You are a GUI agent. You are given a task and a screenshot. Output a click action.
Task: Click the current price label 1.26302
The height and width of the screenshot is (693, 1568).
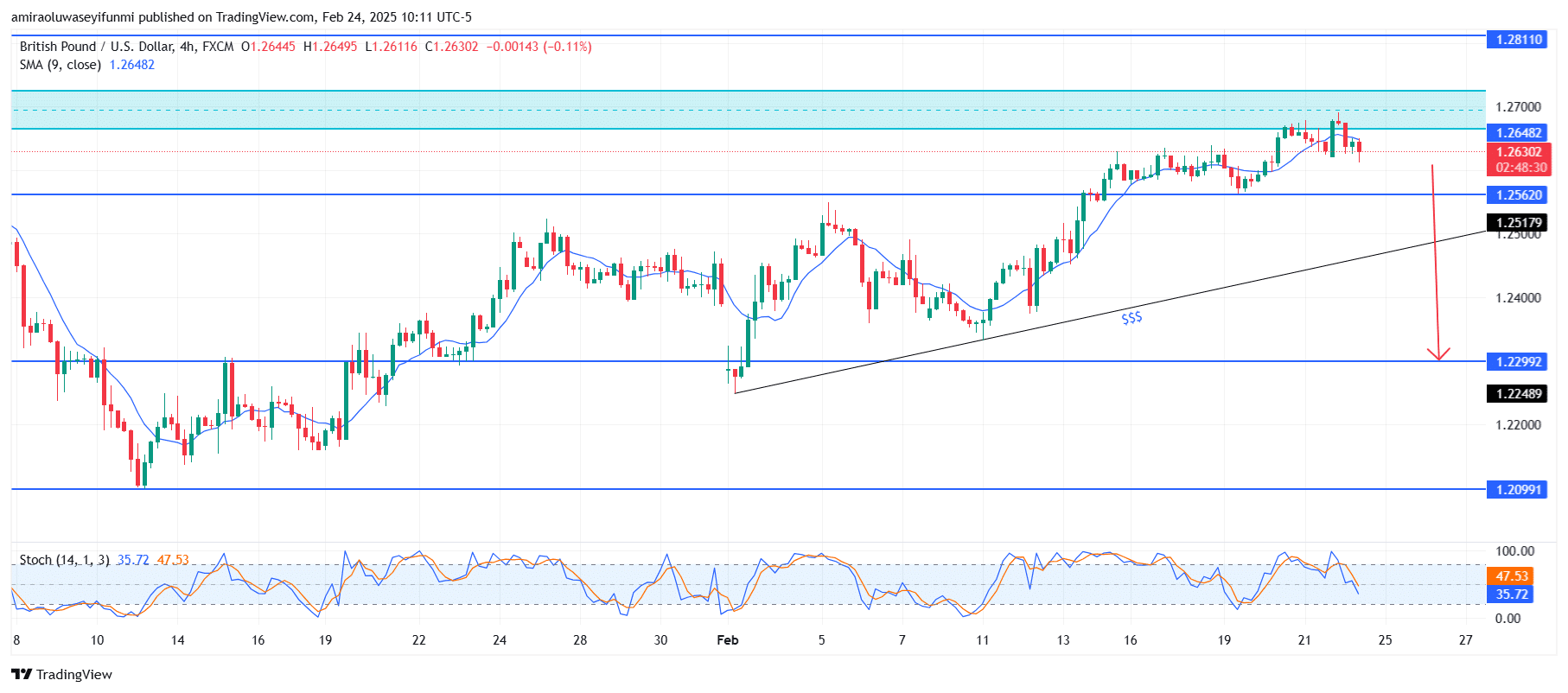(1519, 151)
